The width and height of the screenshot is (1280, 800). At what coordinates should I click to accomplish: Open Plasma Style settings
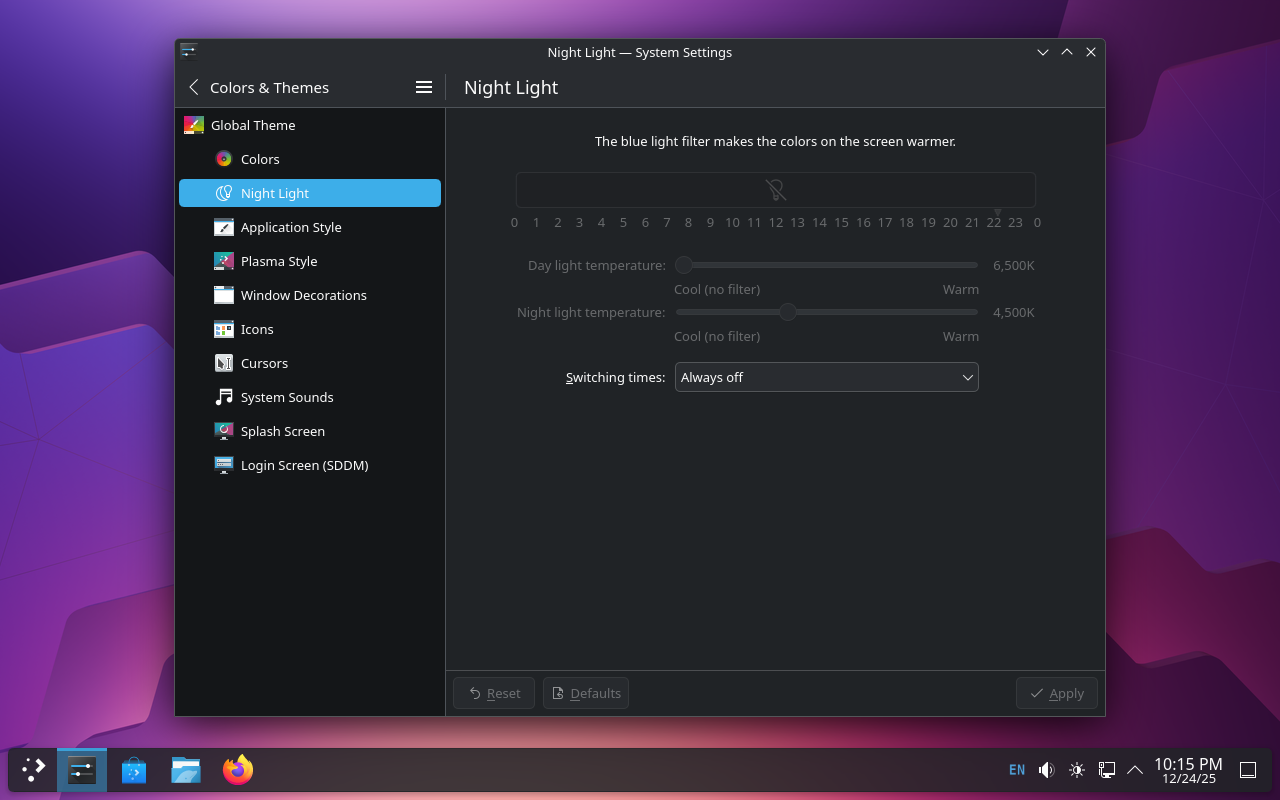click(278, 261)
